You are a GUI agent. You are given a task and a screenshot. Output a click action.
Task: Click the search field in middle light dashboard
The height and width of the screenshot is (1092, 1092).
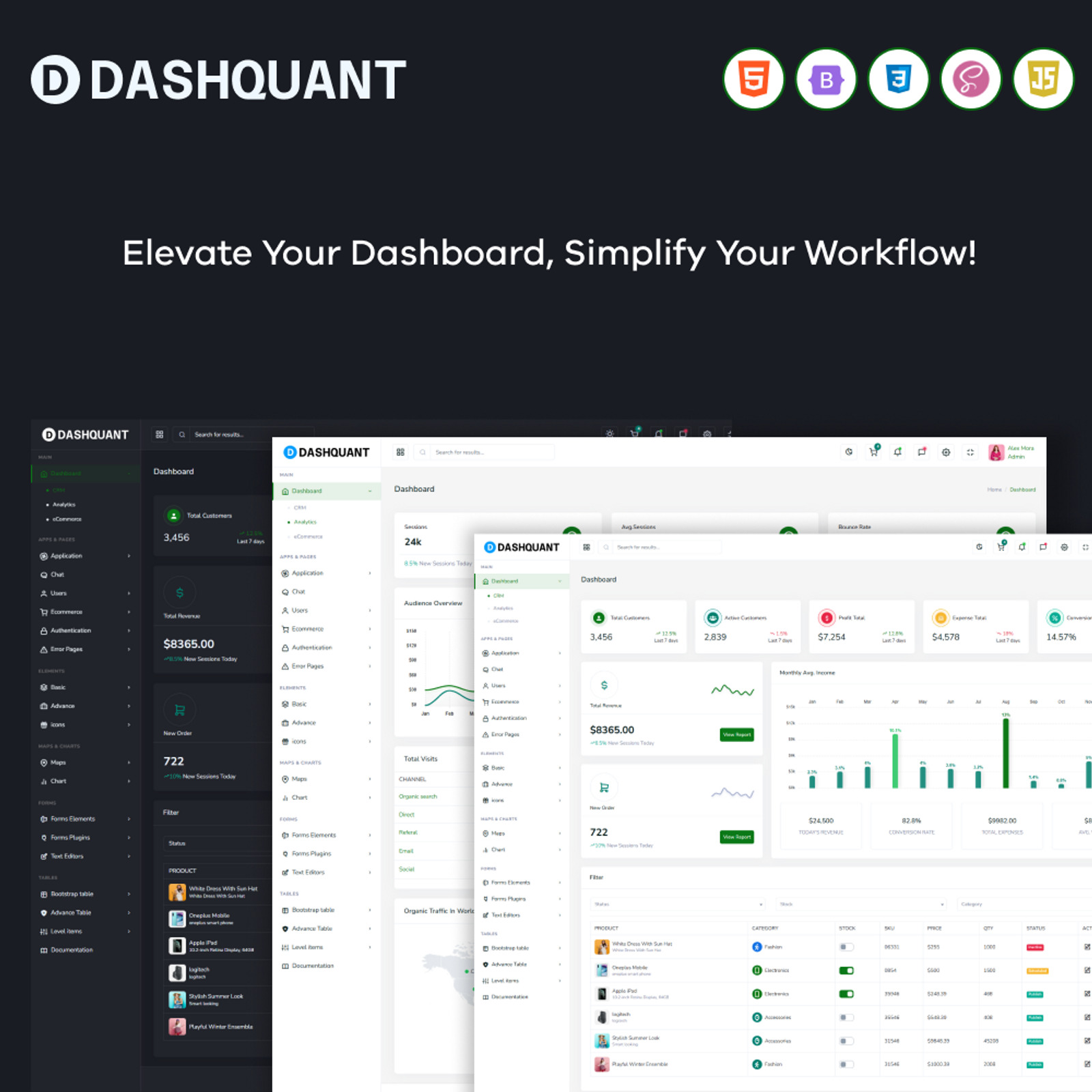(484, 452)
